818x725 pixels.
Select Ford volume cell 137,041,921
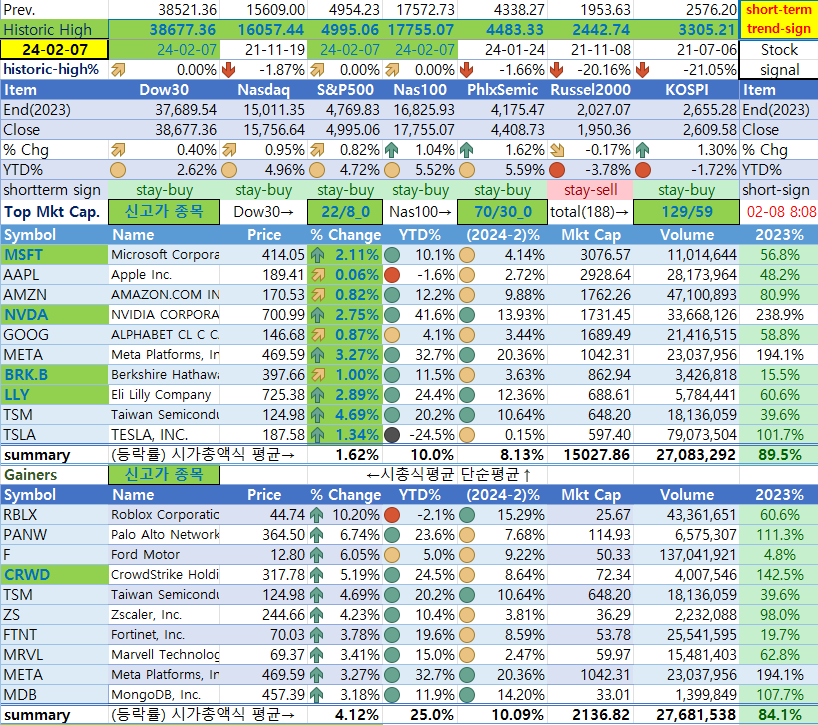coord(686,555)
